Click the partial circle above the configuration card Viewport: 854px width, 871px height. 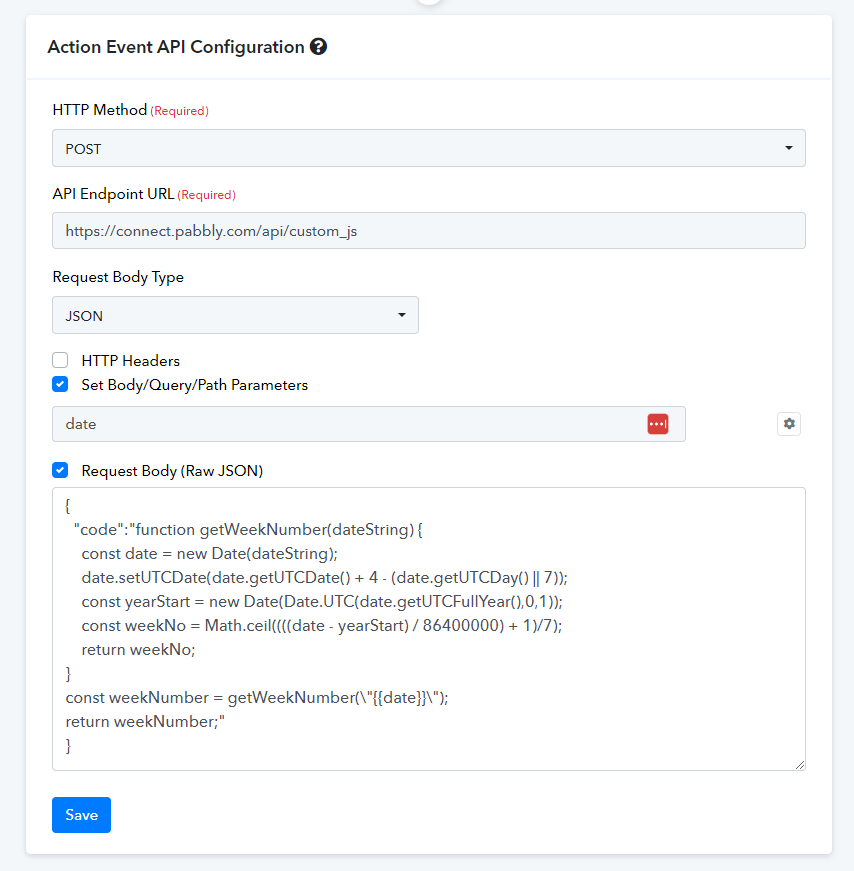(x=429, y=2)
